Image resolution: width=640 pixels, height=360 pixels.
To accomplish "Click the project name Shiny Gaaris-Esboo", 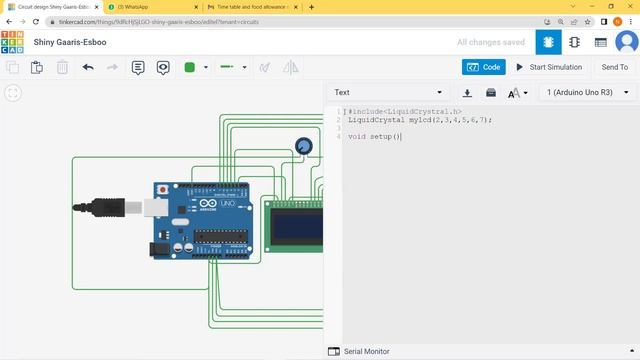I will coord(70,42).
